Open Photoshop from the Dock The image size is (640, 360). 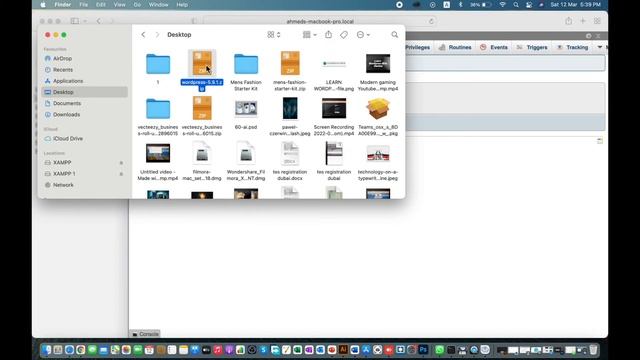pyautogui.click(x=423, y=350)
